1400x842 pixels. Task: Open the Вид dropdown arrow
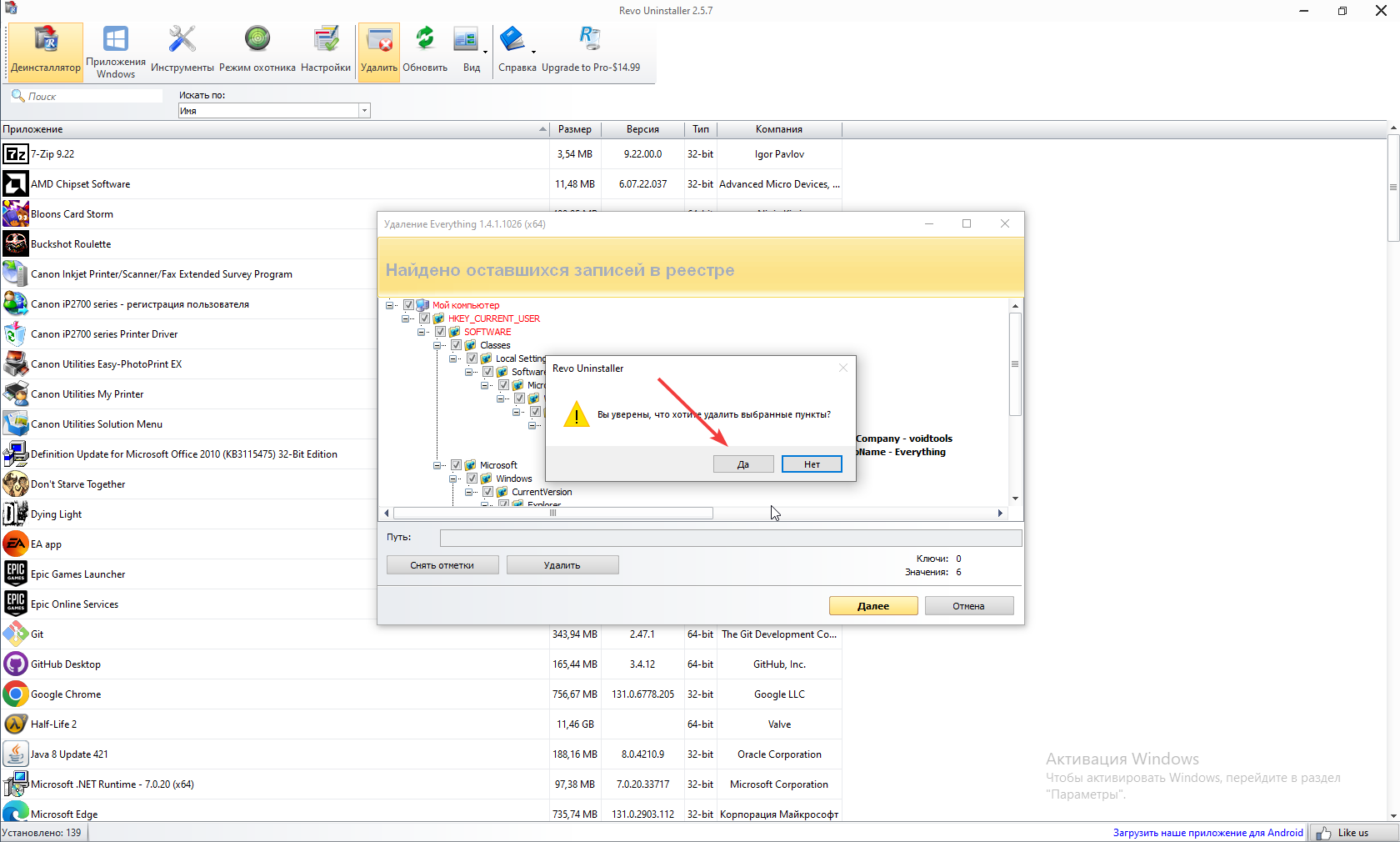coord(485,53)
